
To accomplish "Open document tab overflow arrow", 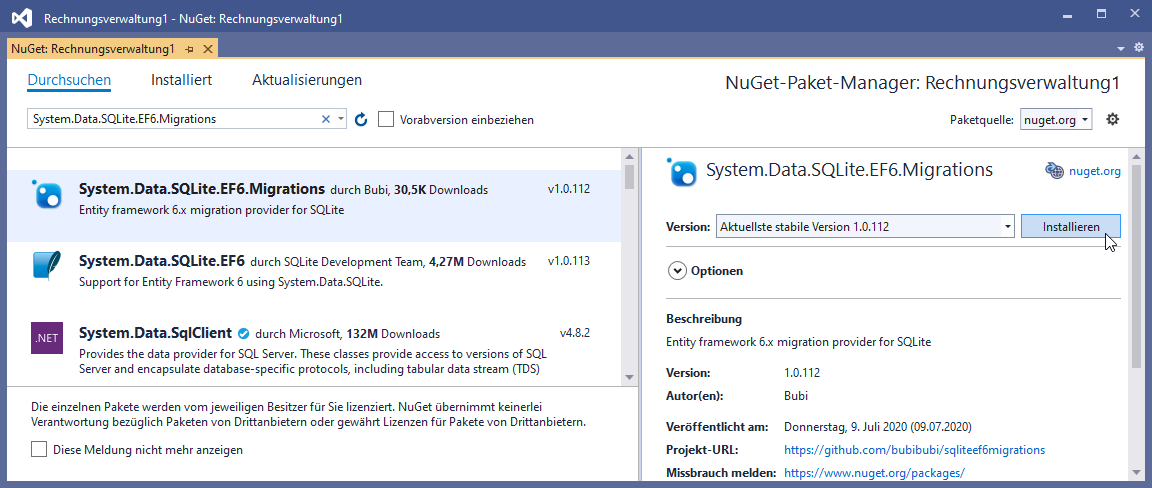I will pos(1120,49).
